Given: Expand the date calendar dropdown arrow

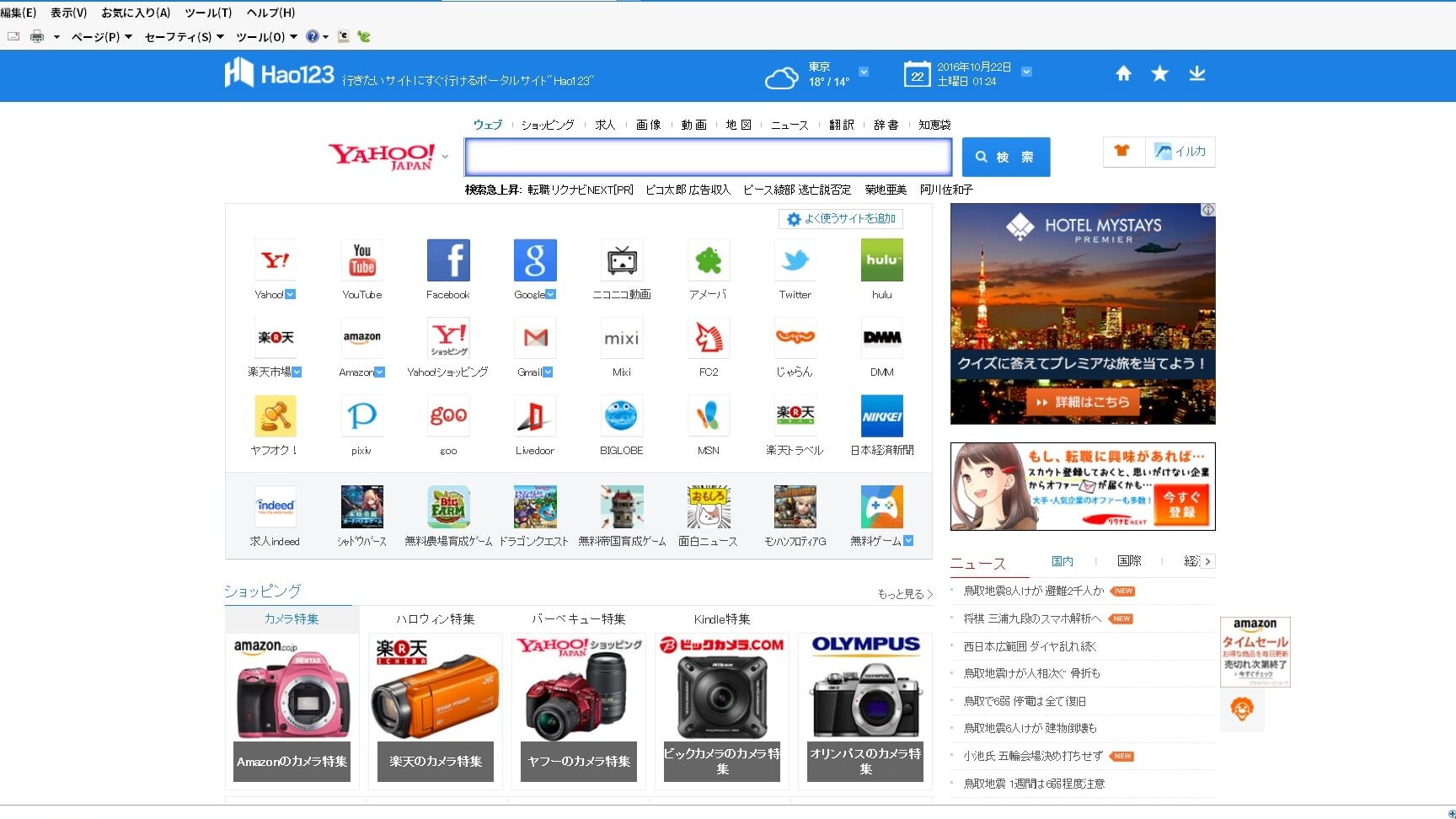Looking at the screenshot, I should tap(1026, 72).
